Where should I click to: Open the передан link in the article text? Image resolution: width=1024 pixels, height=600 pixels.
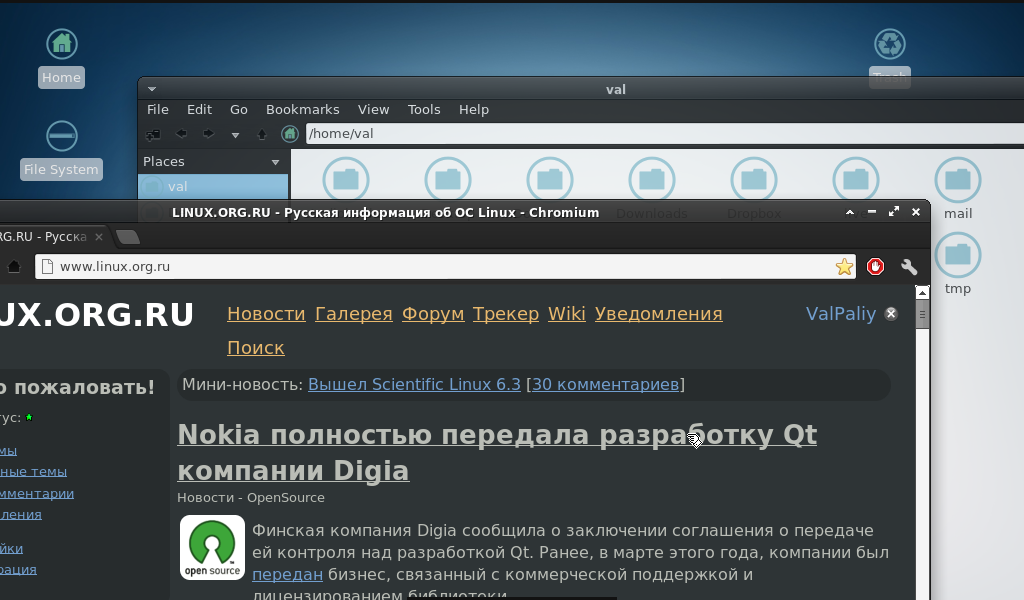pos(287,575)
